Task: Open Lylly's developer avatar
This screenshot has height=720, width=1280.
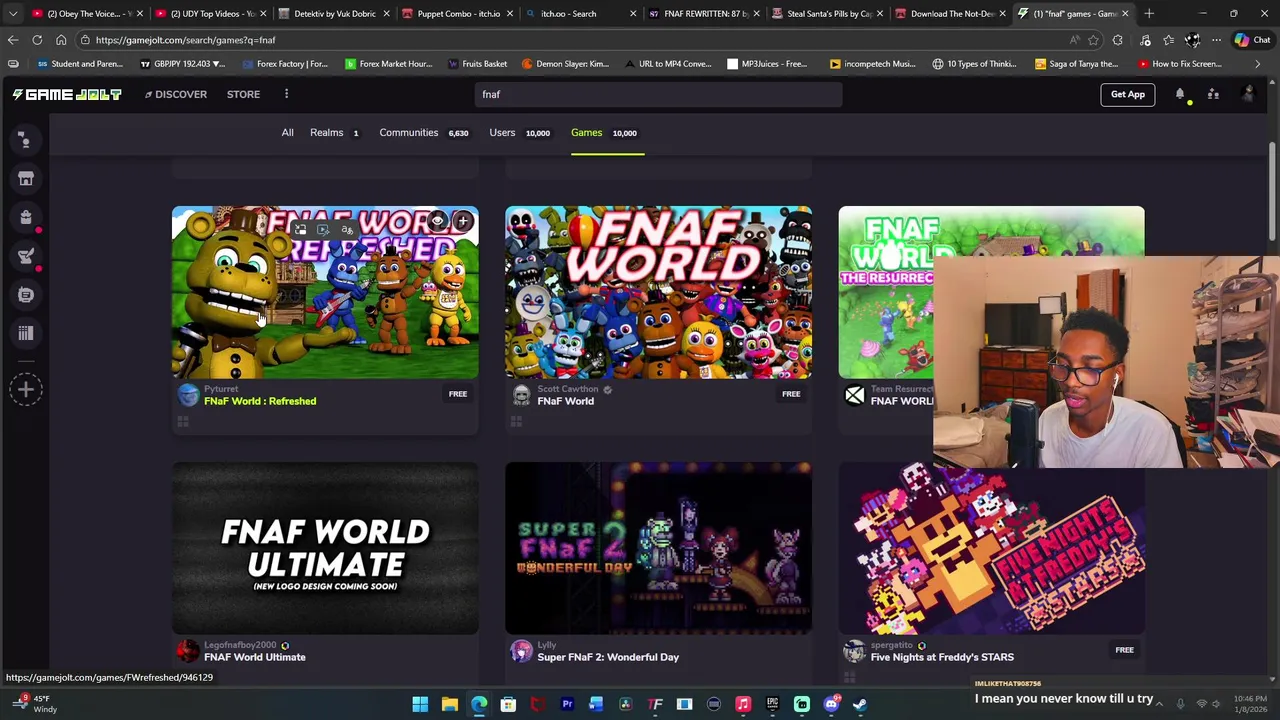Action: 521,651
